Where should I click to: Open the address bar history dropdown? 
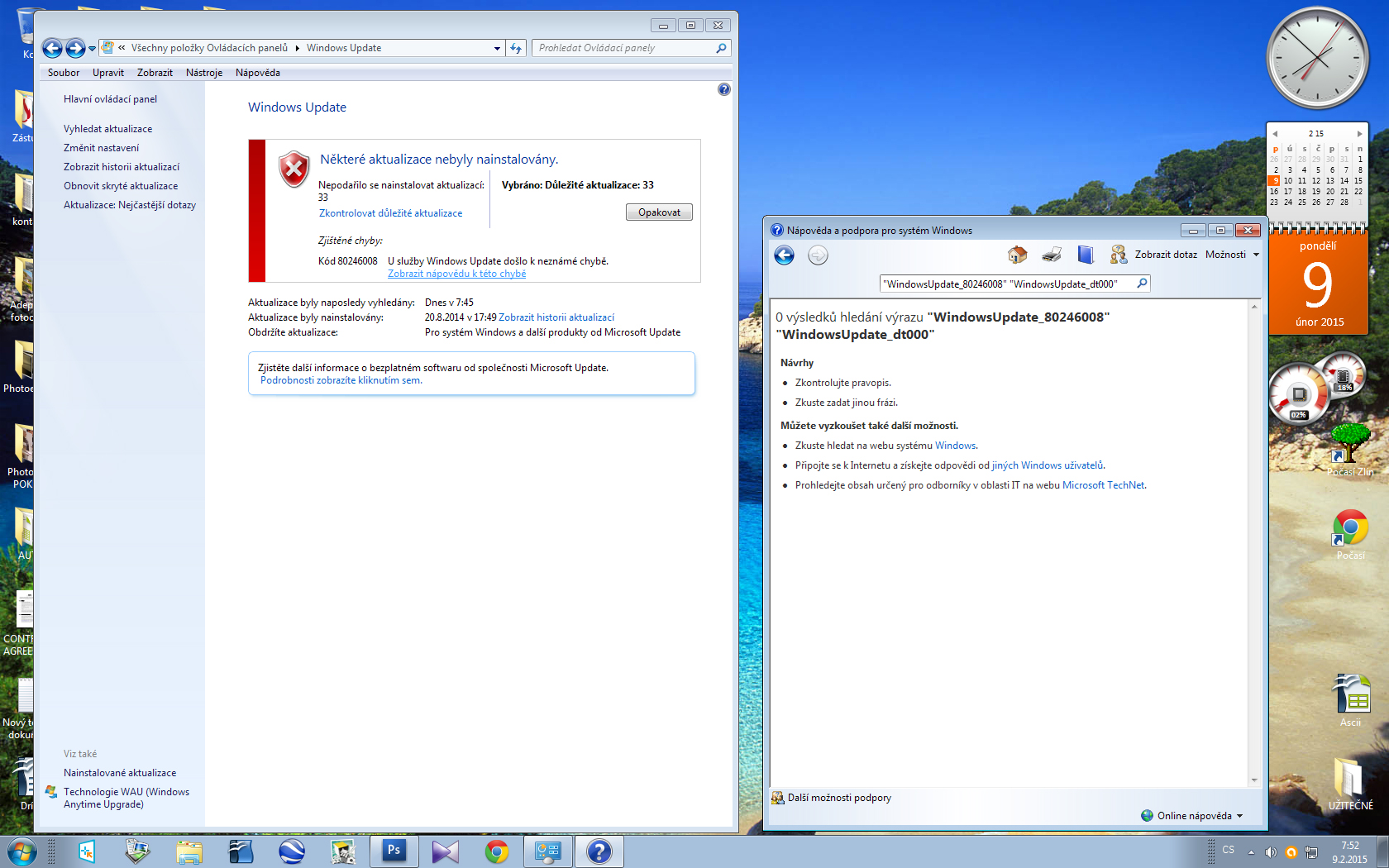click(497, 49)
